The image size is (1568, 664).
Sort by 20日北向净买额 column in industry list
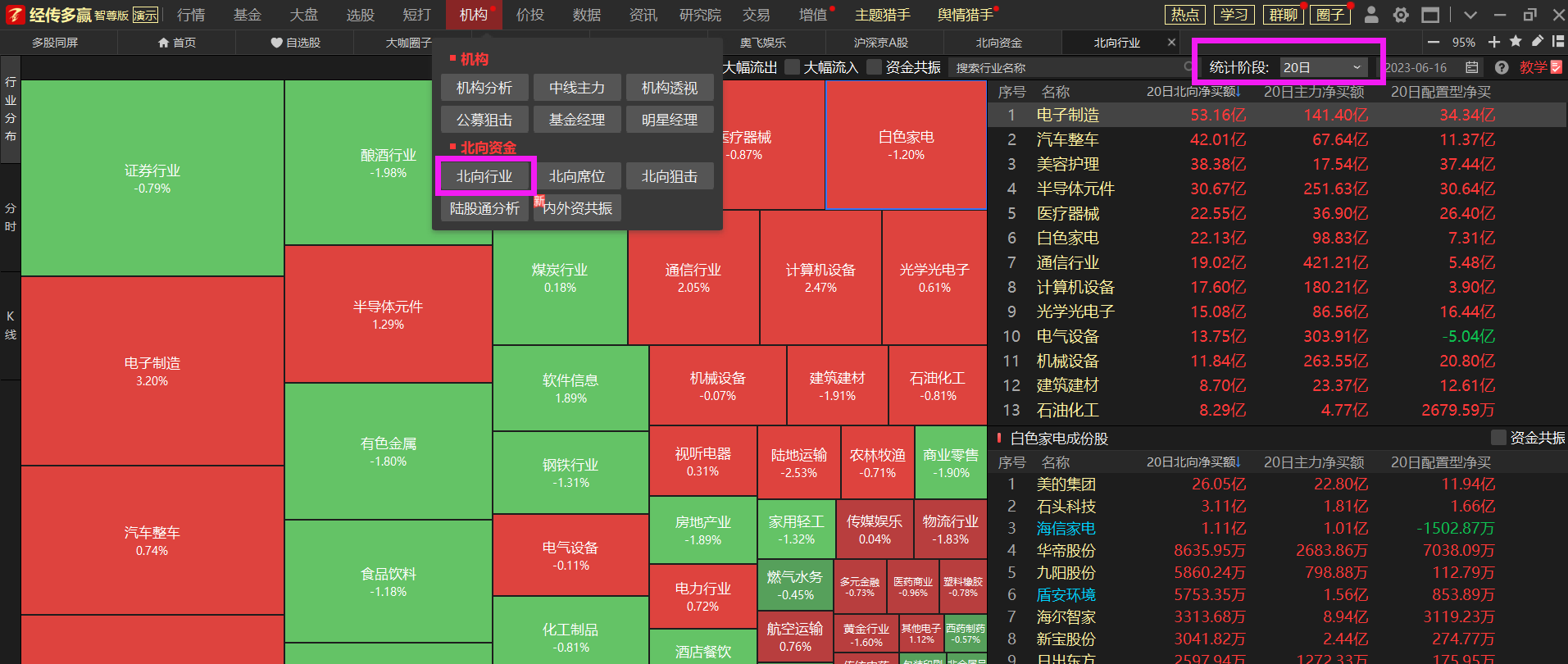1193,92
